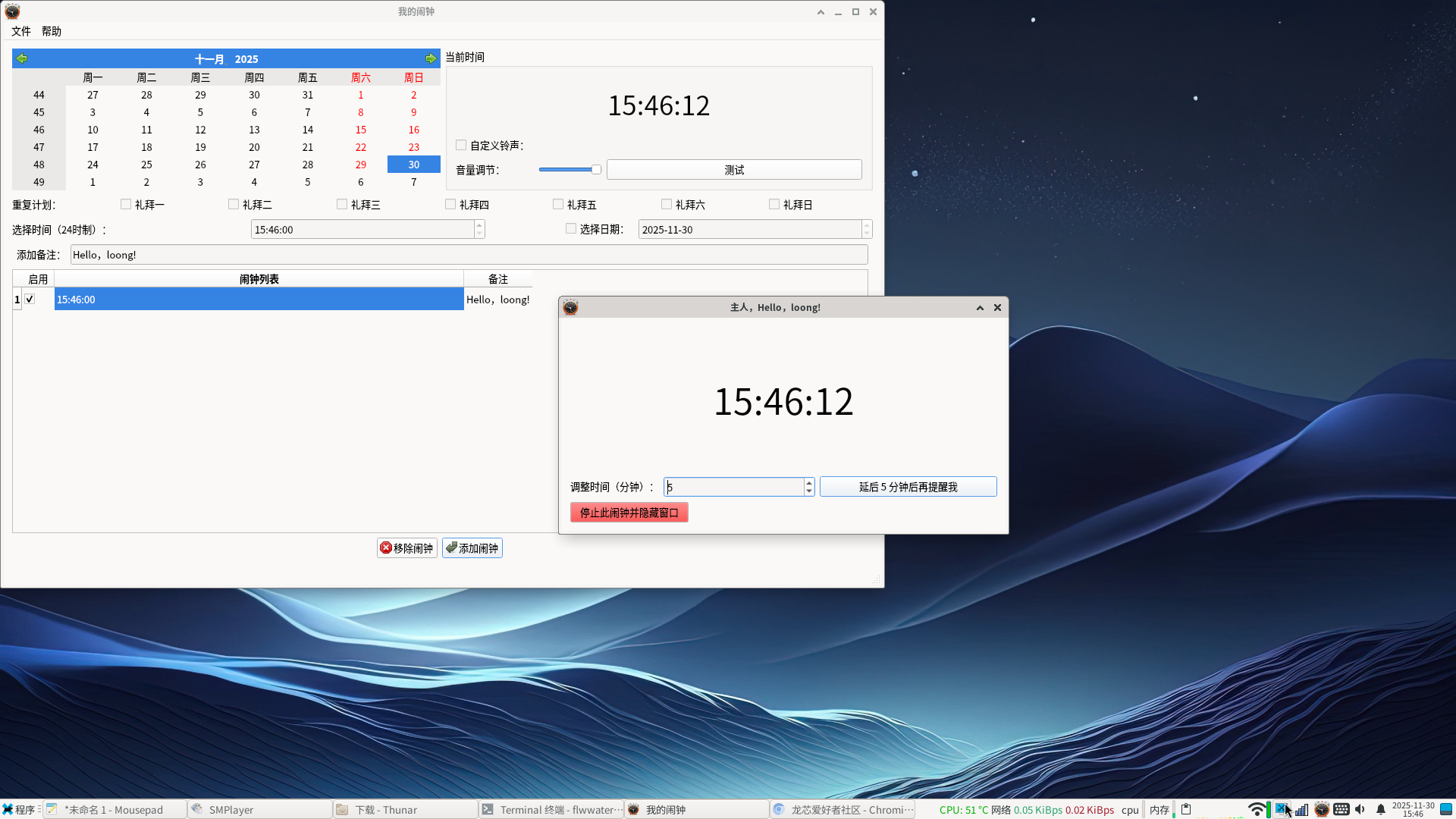Click the 添加备注 text field
This screenshot has width=1456, height=819.
469,255
